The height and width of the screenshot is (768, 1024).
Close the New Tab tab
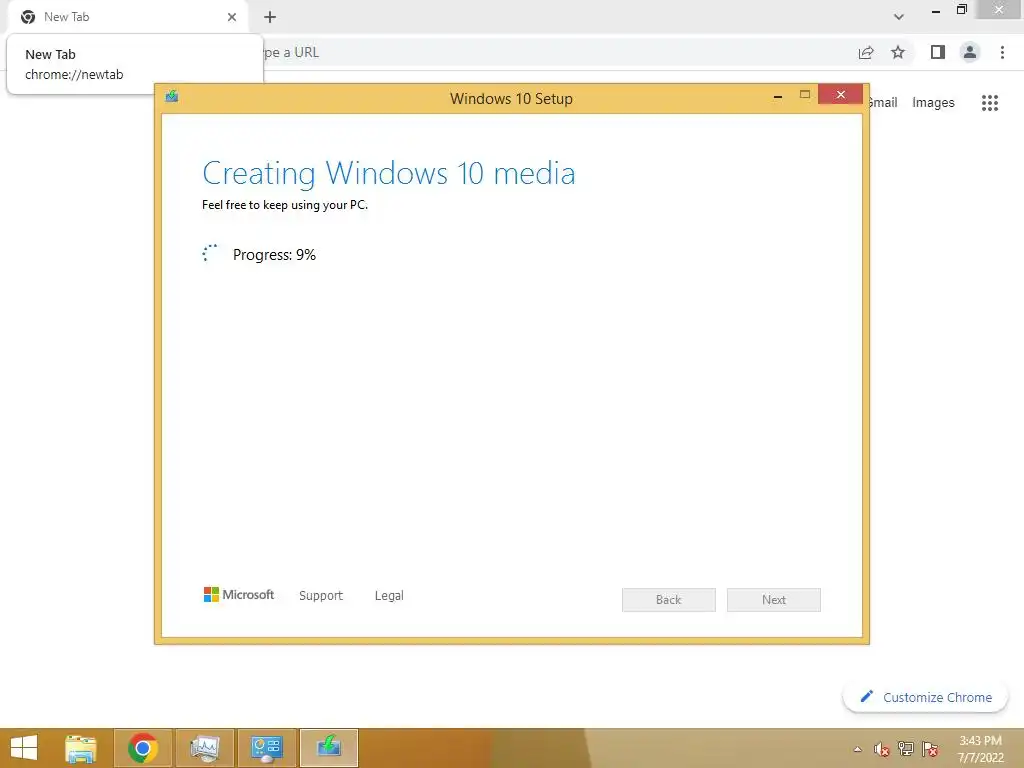pos(232,17)
